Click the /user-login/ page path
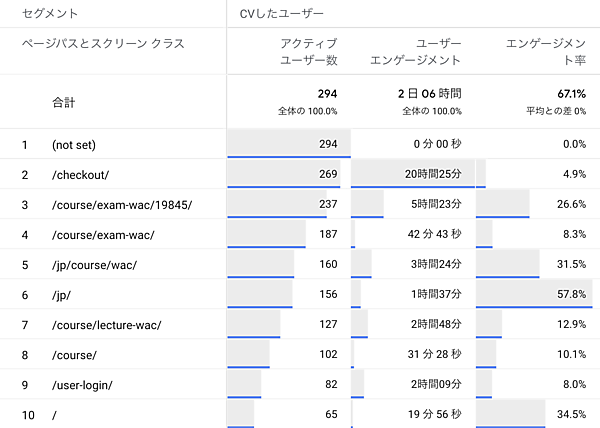Image resolution: width=600 pixels, height=428 pixels. pyautogui.click(x=82, y=385)
